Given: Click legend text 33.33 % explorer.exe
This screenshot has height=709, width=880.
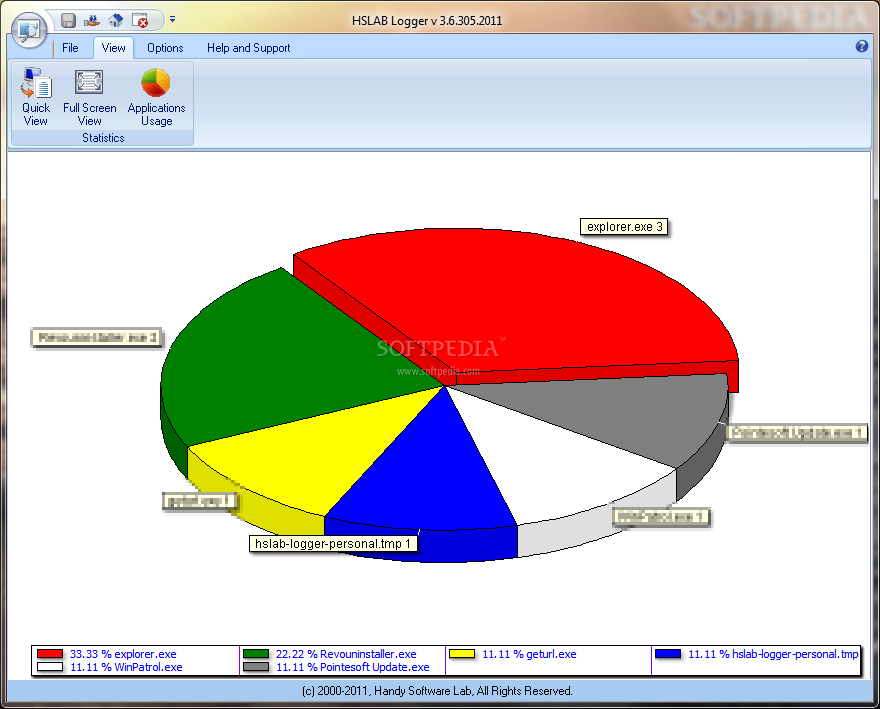Looking at the screenshot, I should pyautogui.click(x=123, y=654).
